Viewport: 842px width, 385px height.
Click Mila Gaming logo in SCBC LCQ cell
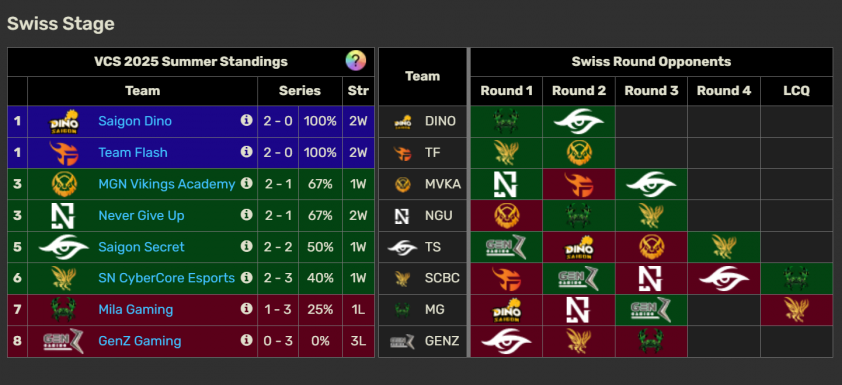point(796,278)
